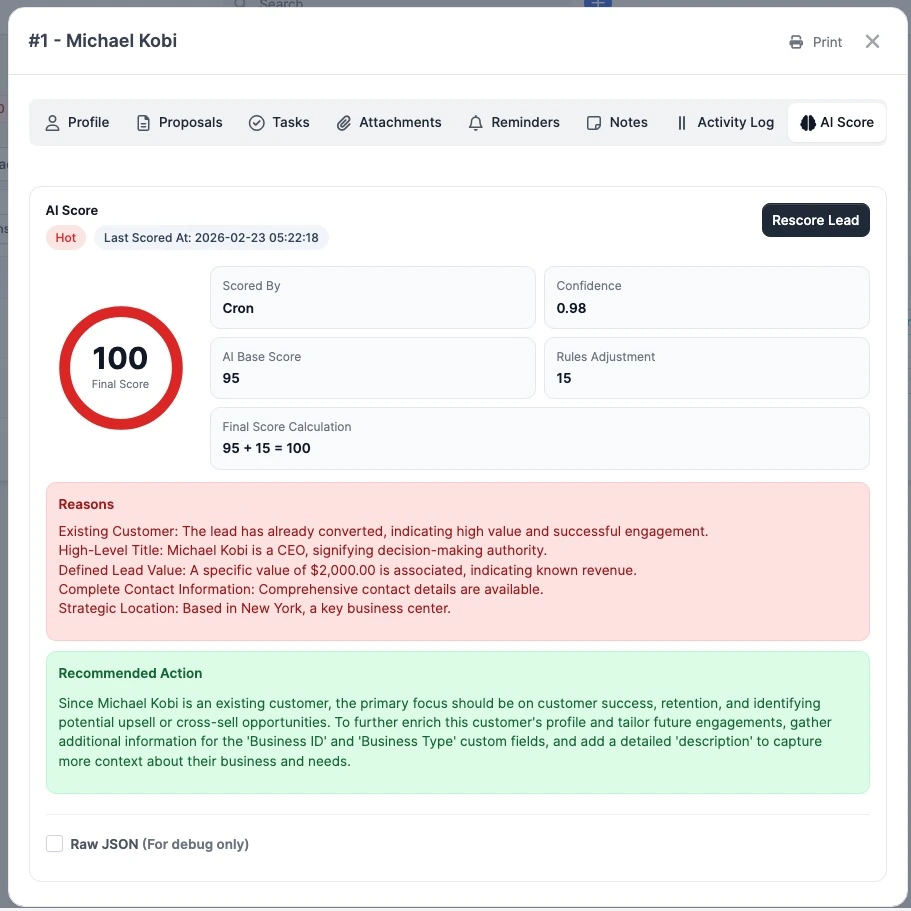This screenshot has width=911, height=911.
Task: Click the Notes icon
Action: (595, 122)
